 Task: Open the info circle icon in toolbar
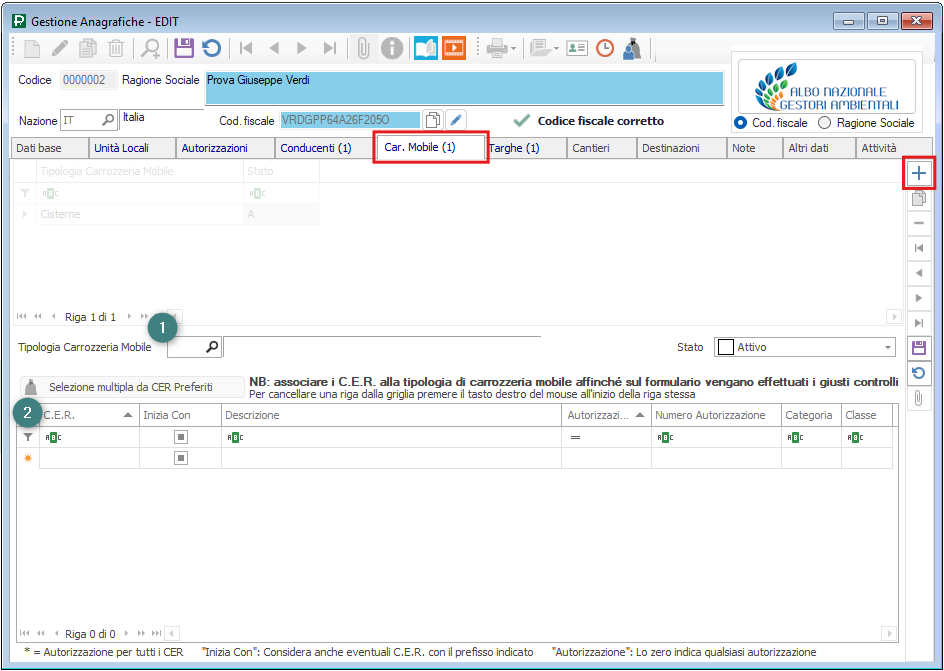tap(392, 47)
